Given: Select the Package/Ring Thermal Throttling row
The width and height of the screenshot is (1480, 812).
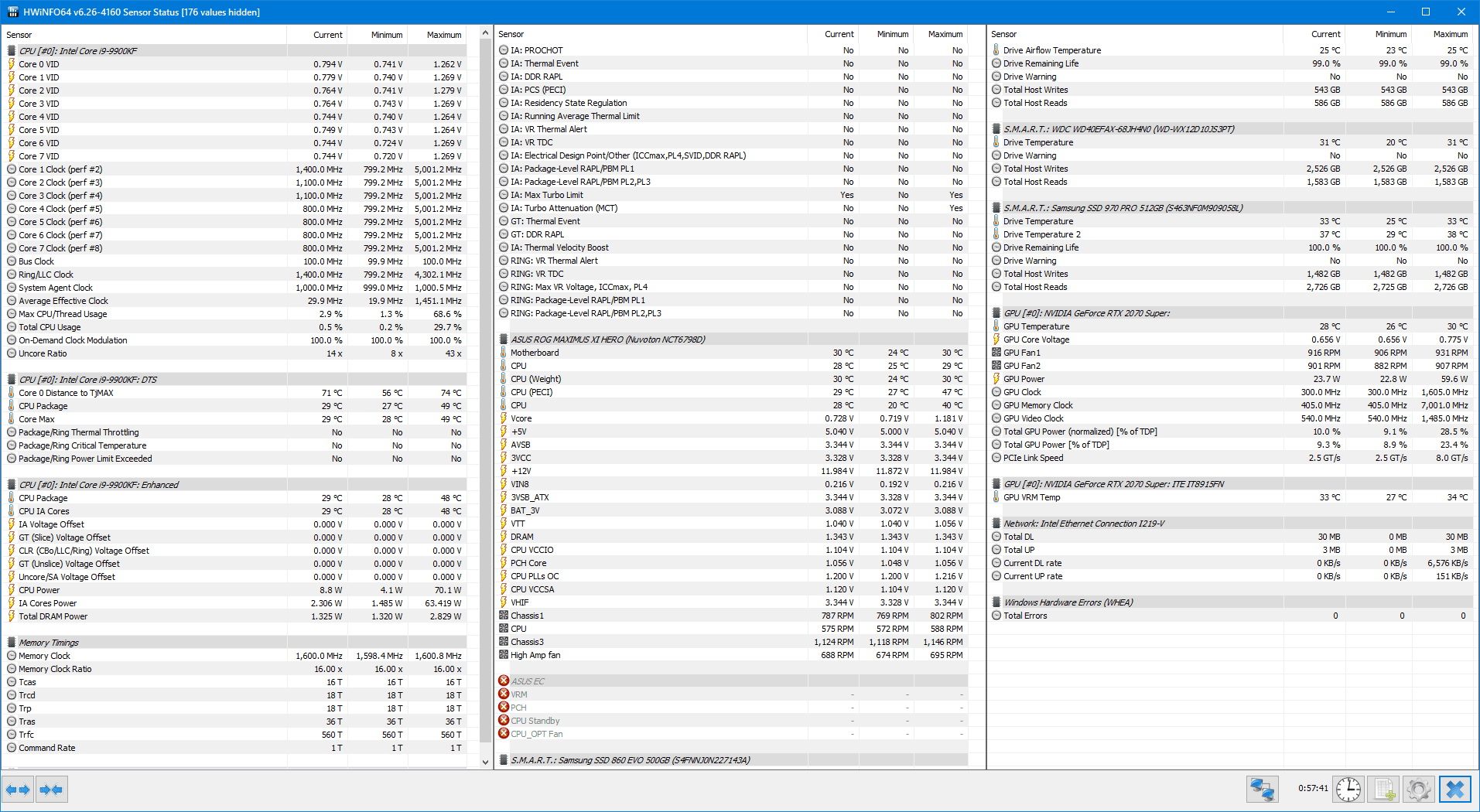Looking at the screenshot, I should [x=237, y=432].
